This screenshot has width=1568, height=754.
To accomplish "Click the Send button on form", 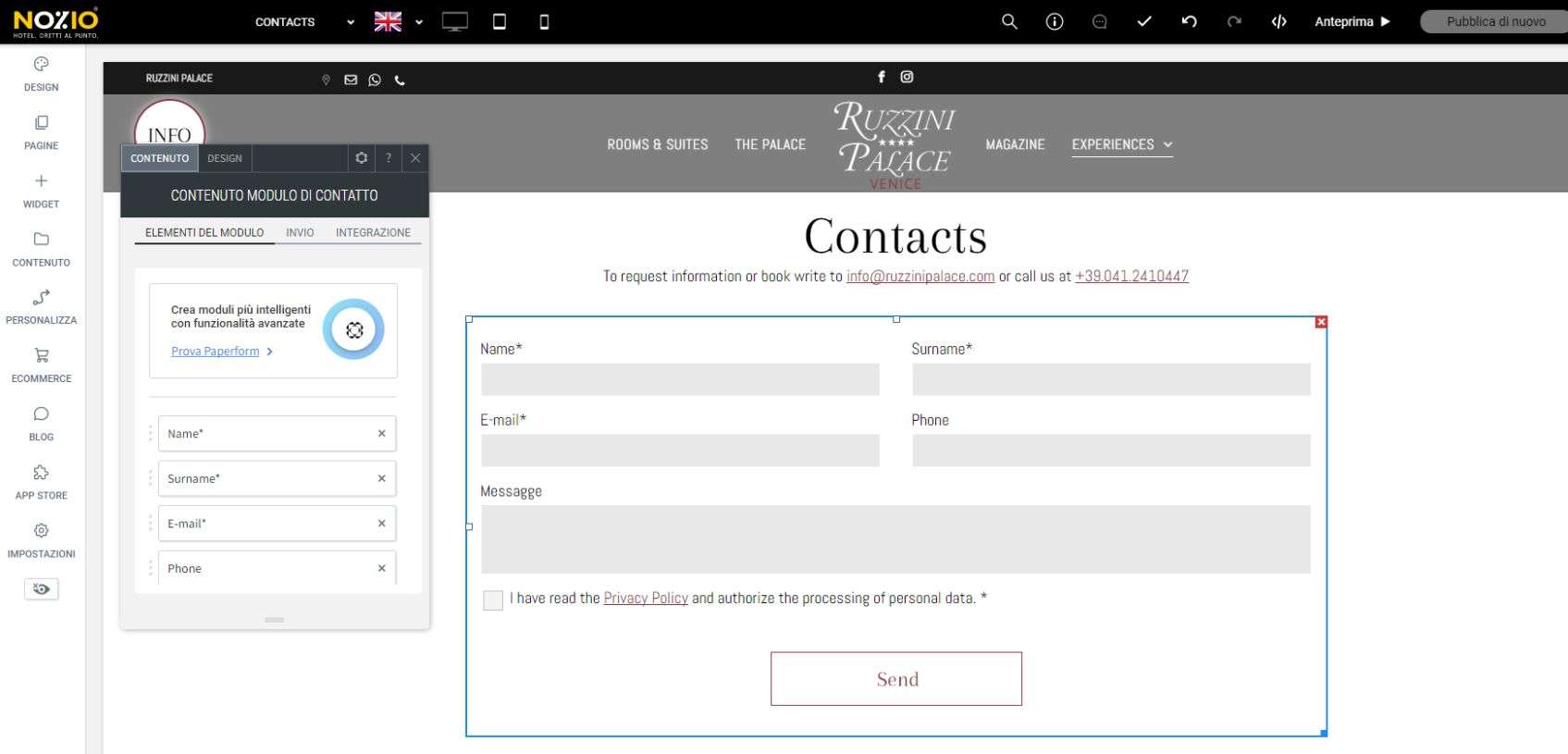I will (896, 679).
